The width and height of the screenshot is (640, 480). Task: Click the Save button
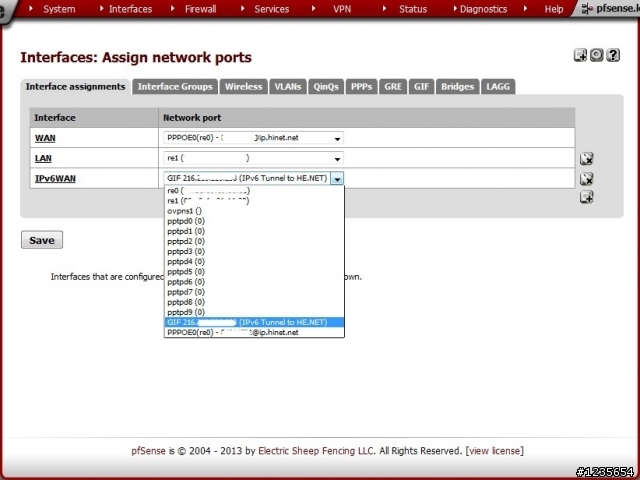pyautogui.click(x=42, y=240)
